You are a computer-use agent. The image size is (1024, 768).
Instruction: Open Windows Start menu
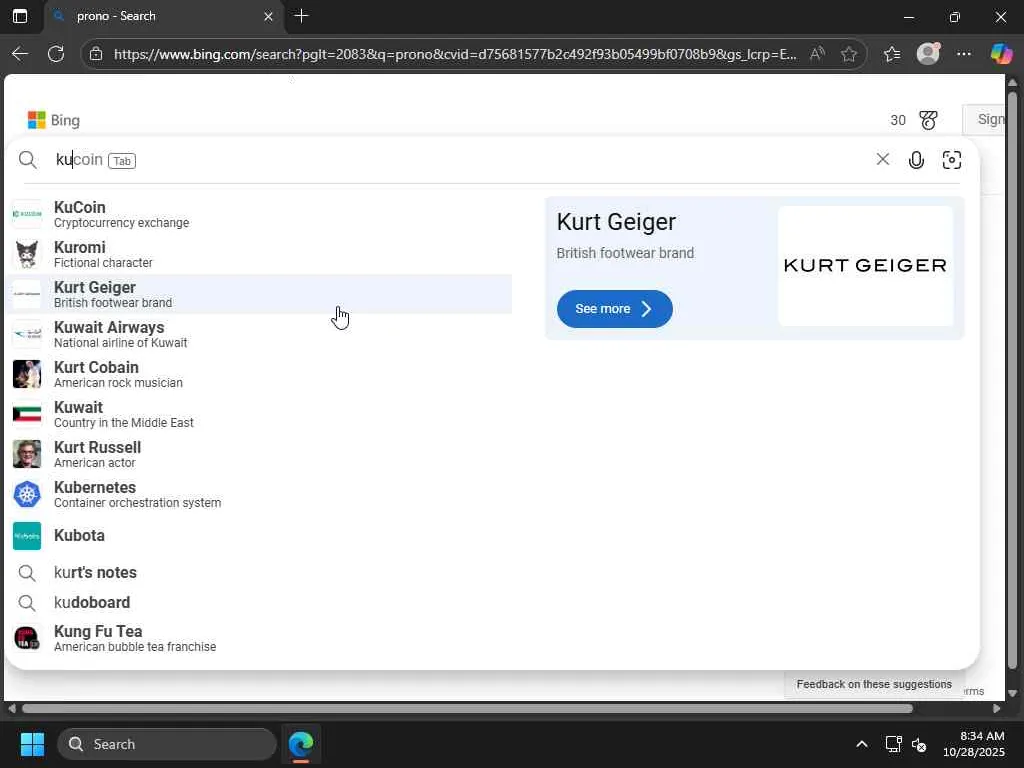tap(32, 744)
